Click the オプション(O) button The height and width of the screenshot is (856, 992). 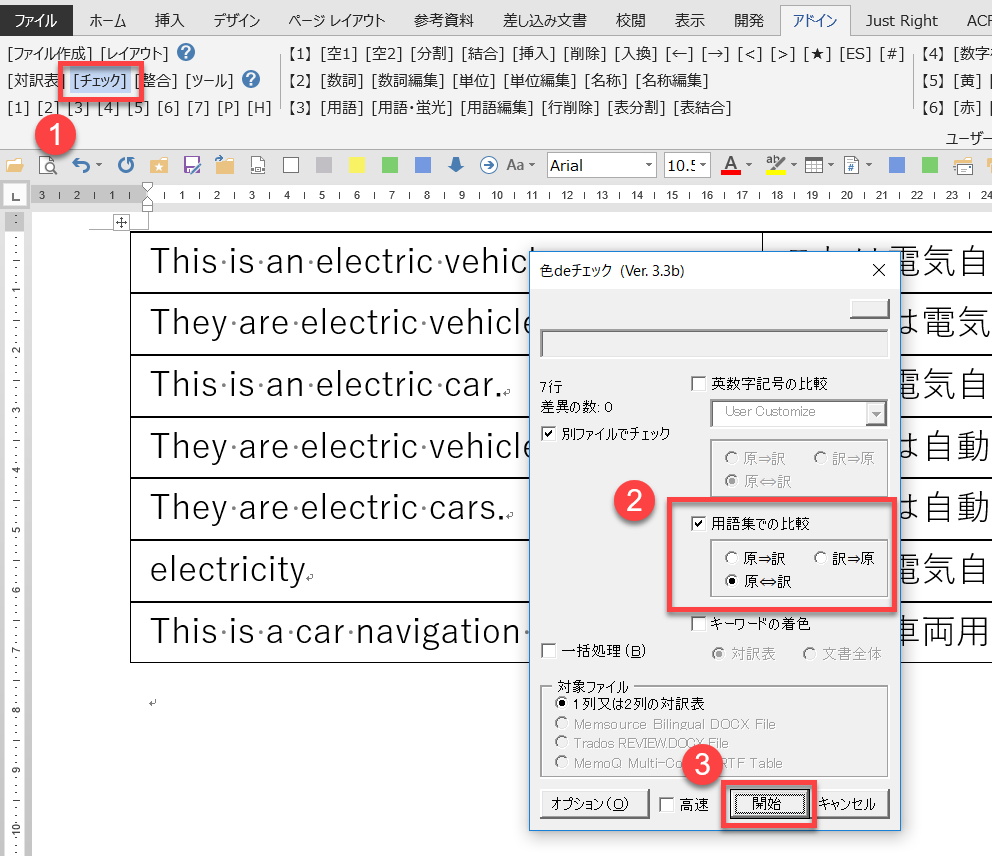point(590,804)
